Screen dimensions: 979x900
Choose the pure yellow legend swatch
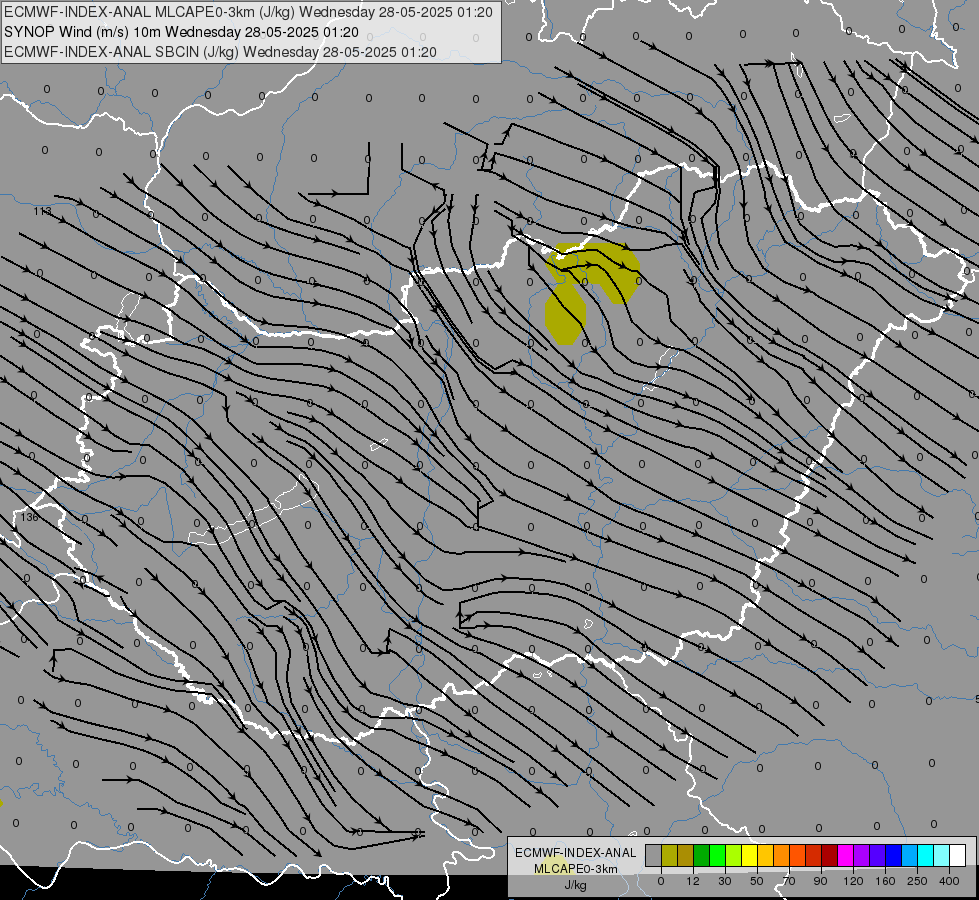click(x=750, y=855)
